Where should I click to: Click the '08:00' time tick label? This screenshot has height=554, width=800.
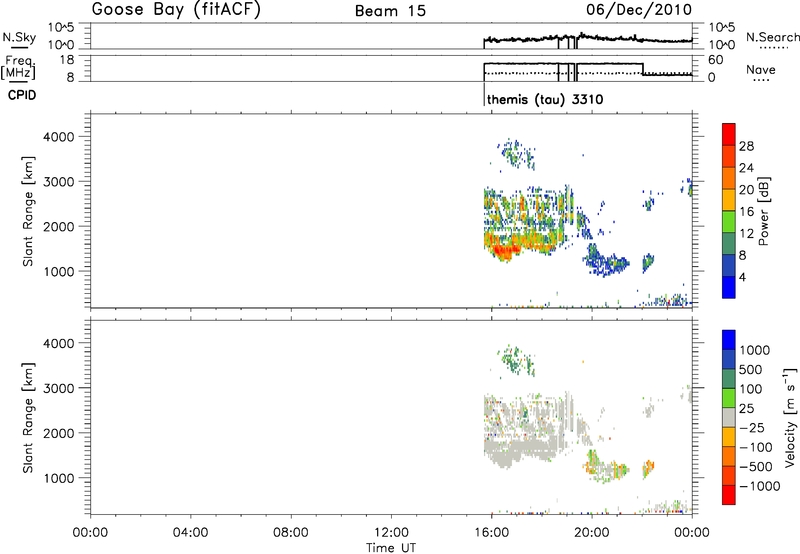(291, 533)
